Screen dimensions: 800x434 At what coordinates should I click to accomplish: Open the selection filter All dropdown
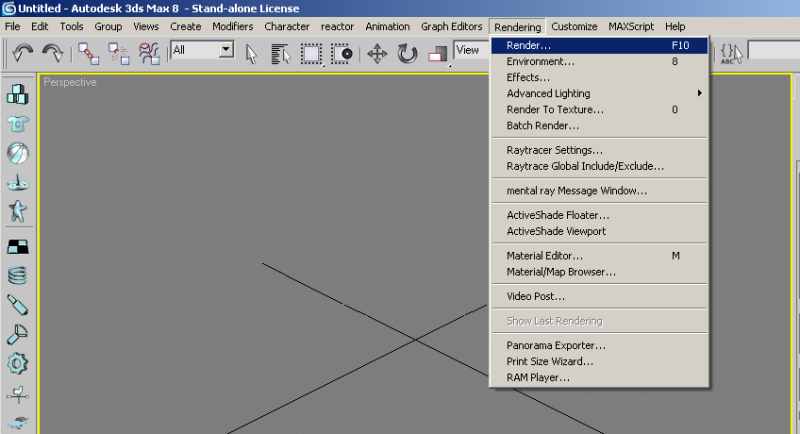(227, 49)
